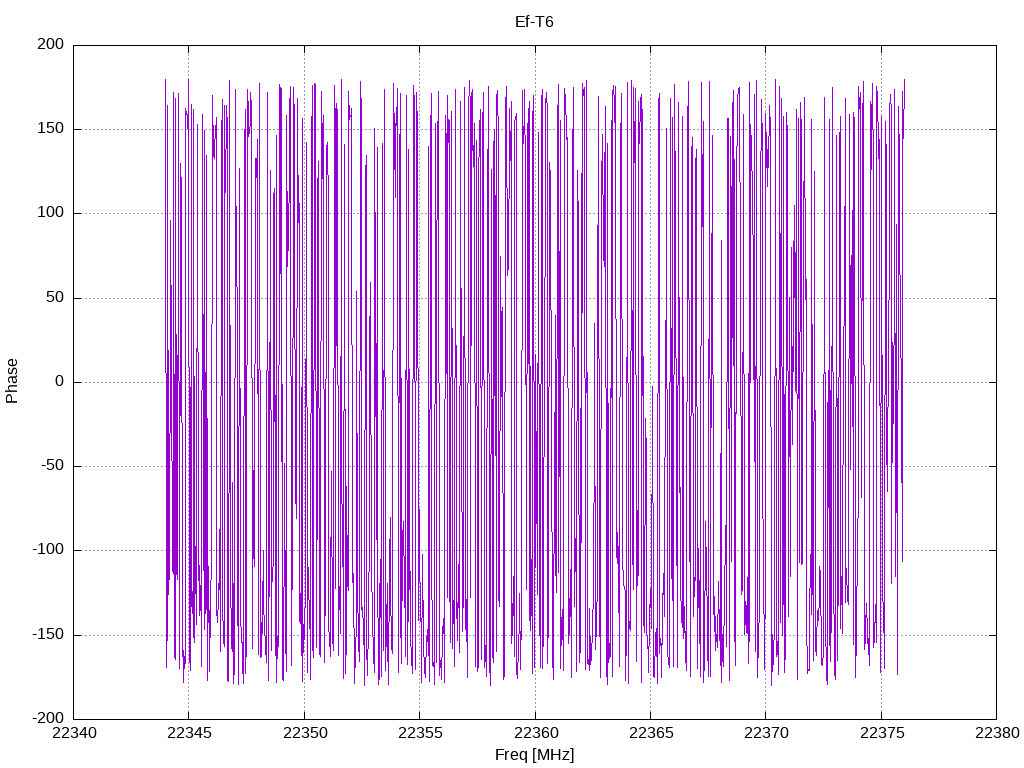Screen dimensions: 1024x768
Task: Click the Phase y-axis label
Action: pyautogui.click(x=12, y=381)
